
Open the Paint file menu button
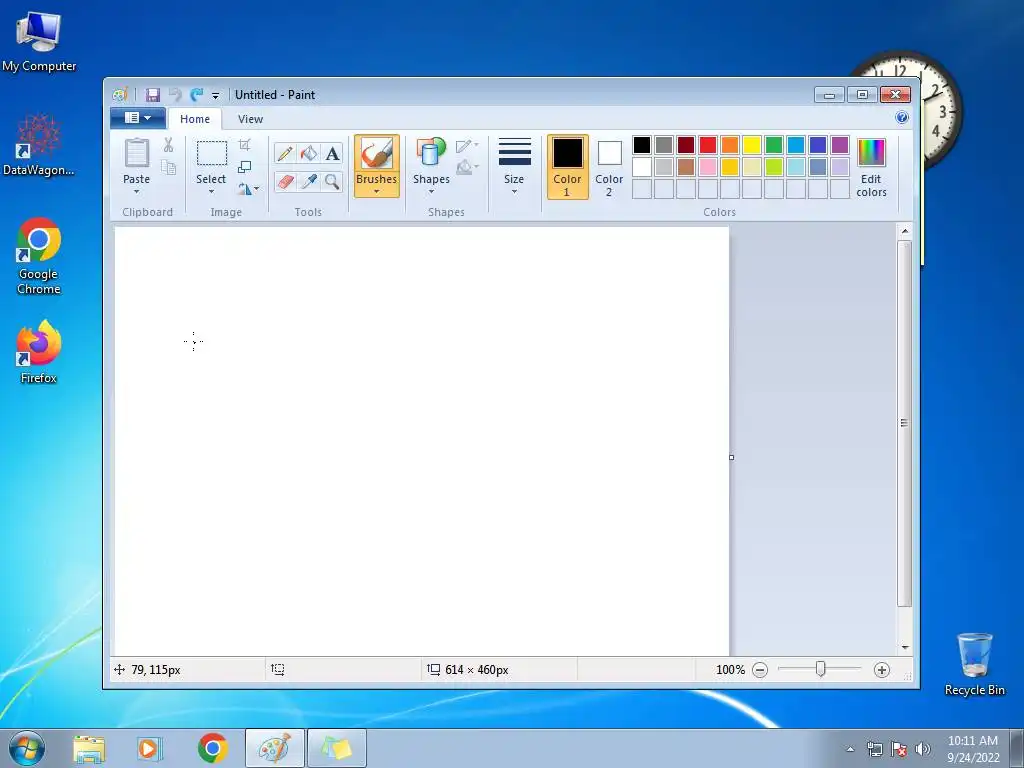pyautogui.click(x=138, y=118)
